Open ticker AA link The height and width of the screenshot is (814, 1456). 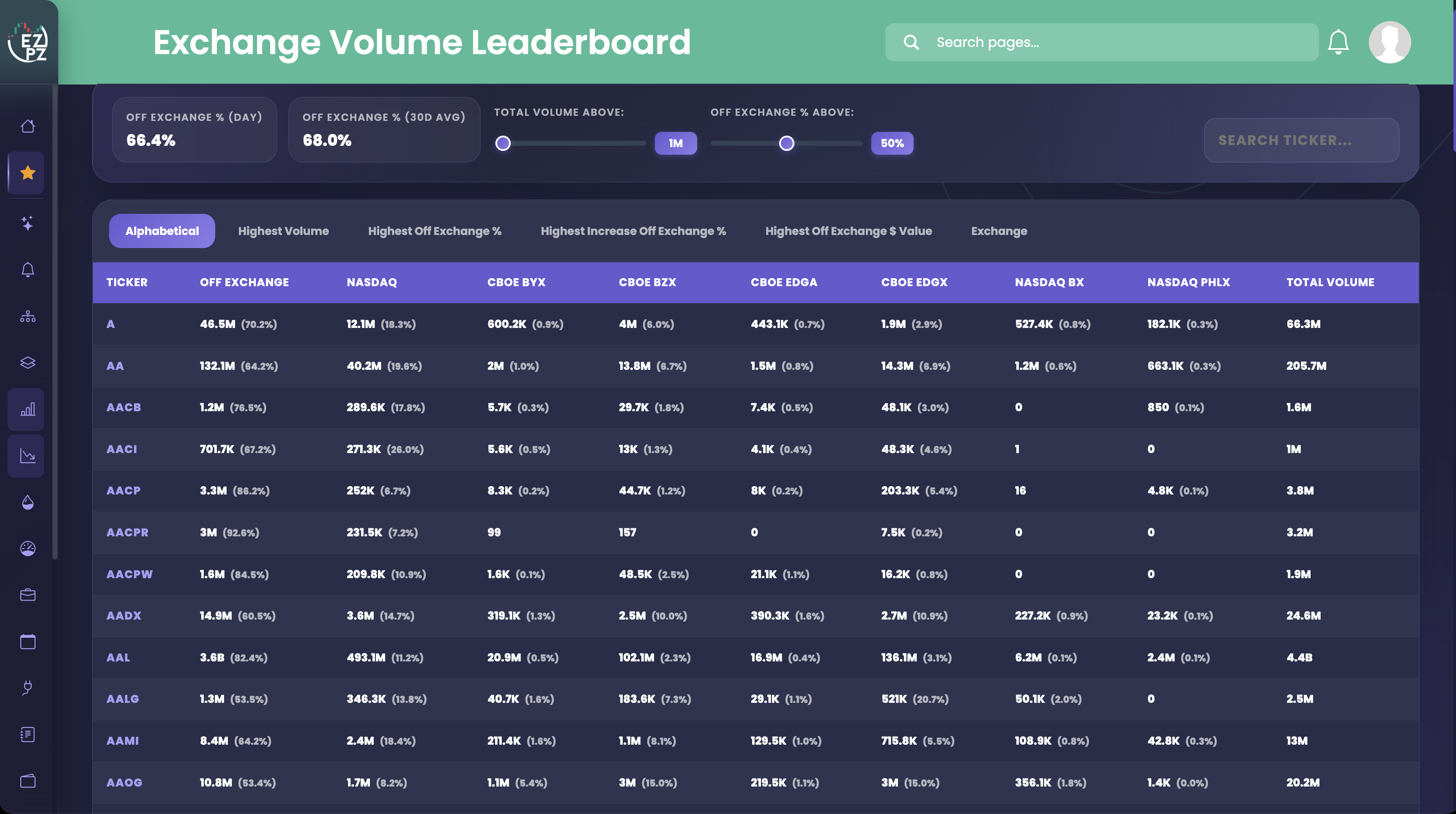(x=115, y=366)
